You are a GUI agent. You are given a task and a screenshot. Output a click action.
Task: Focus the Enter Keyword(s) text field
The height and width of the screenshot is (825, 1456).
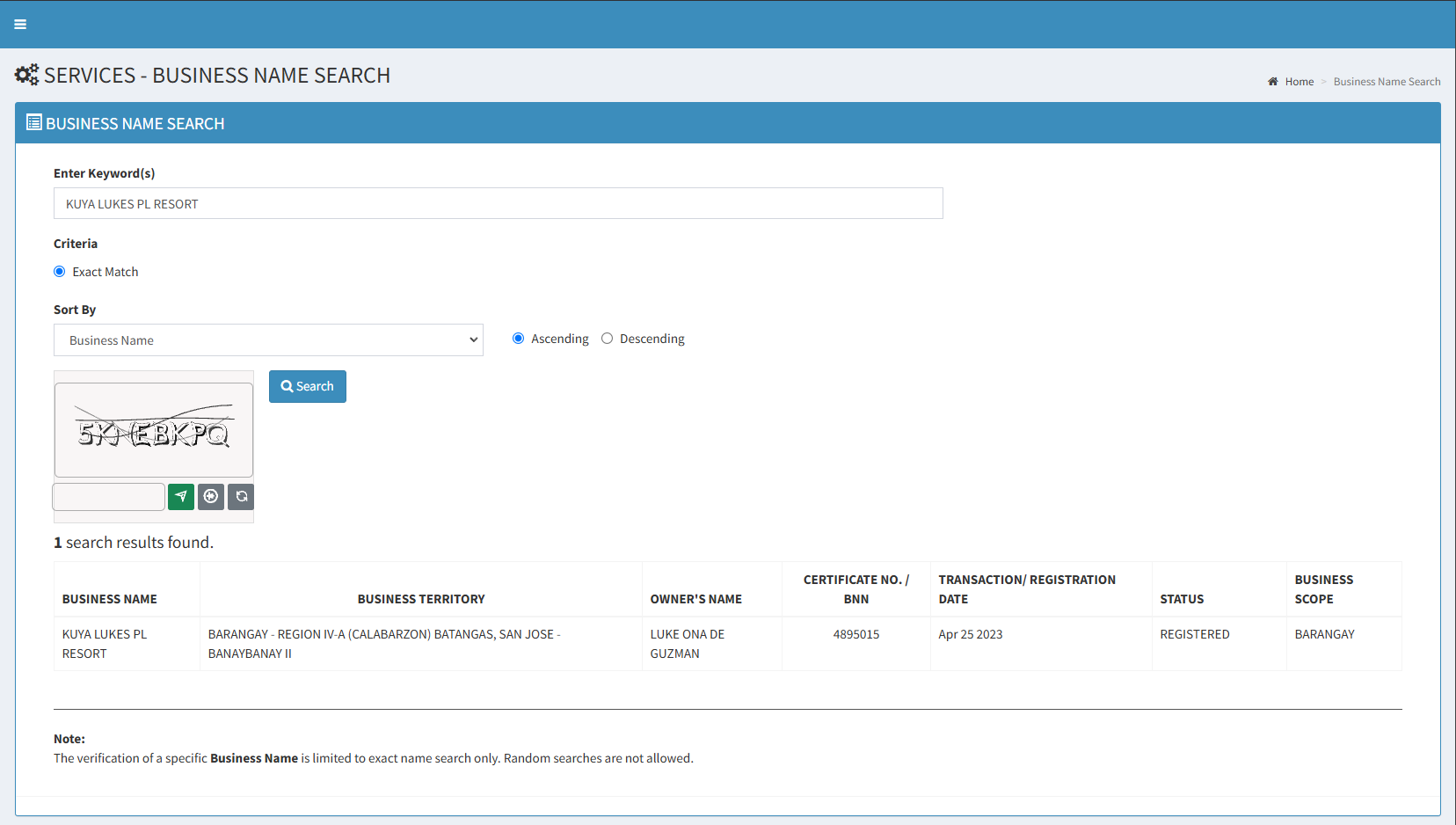[498, 203]
